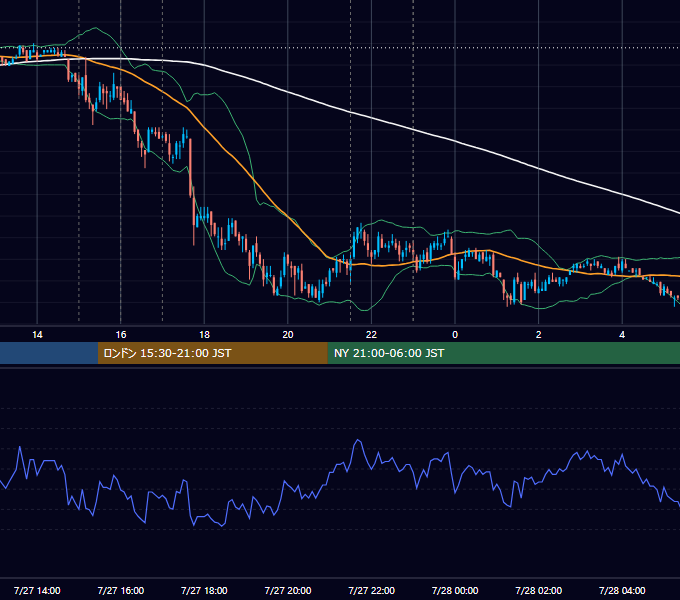Click the 7/28 00:00 date label
Screen dimensions: 680x600
point(455,590)
